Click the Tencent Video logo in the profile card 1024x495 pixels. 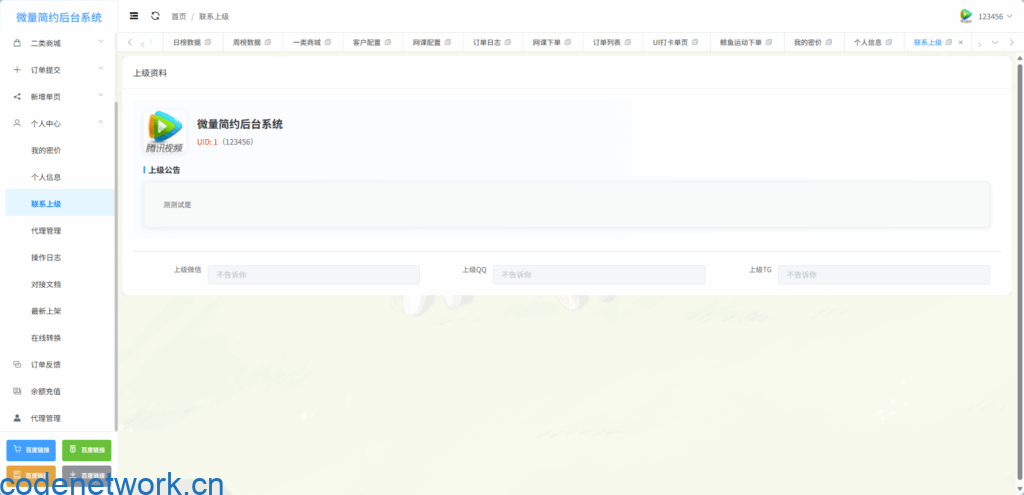click(x=165, y=131)
